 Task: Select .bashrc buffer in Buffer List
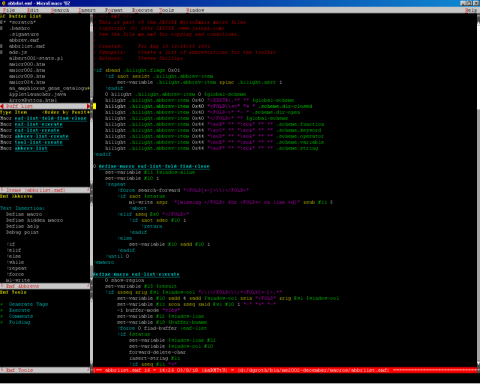19,28
